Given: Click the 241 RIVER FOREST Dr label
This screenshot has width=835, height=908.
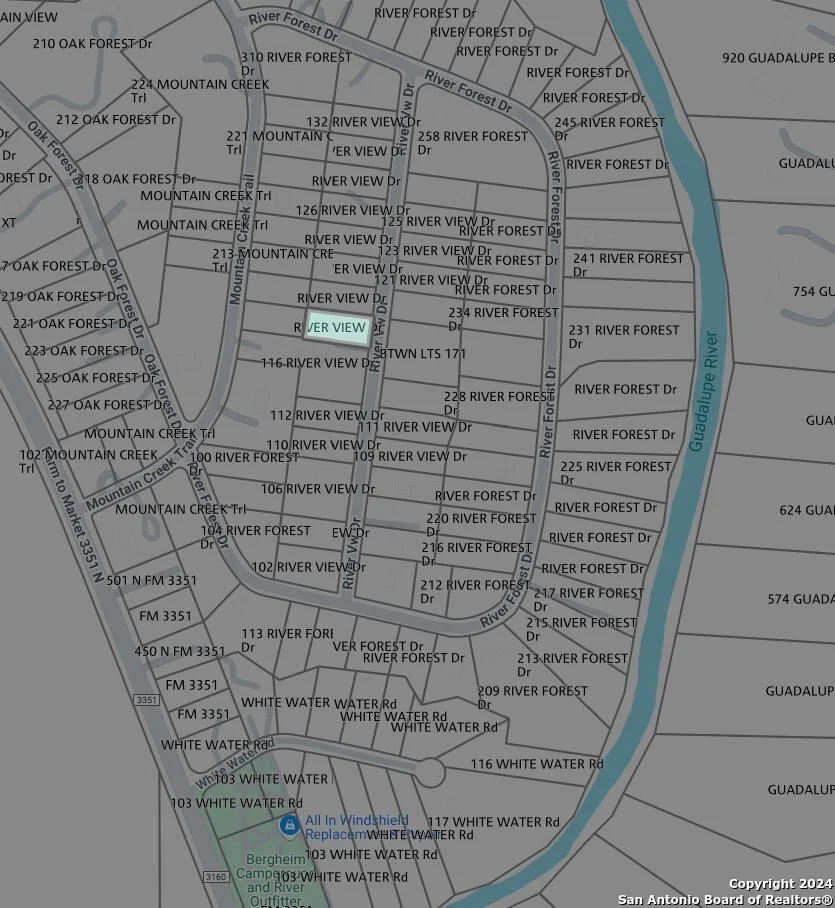Looking at the screenshot, I should (x=628, y=265).
